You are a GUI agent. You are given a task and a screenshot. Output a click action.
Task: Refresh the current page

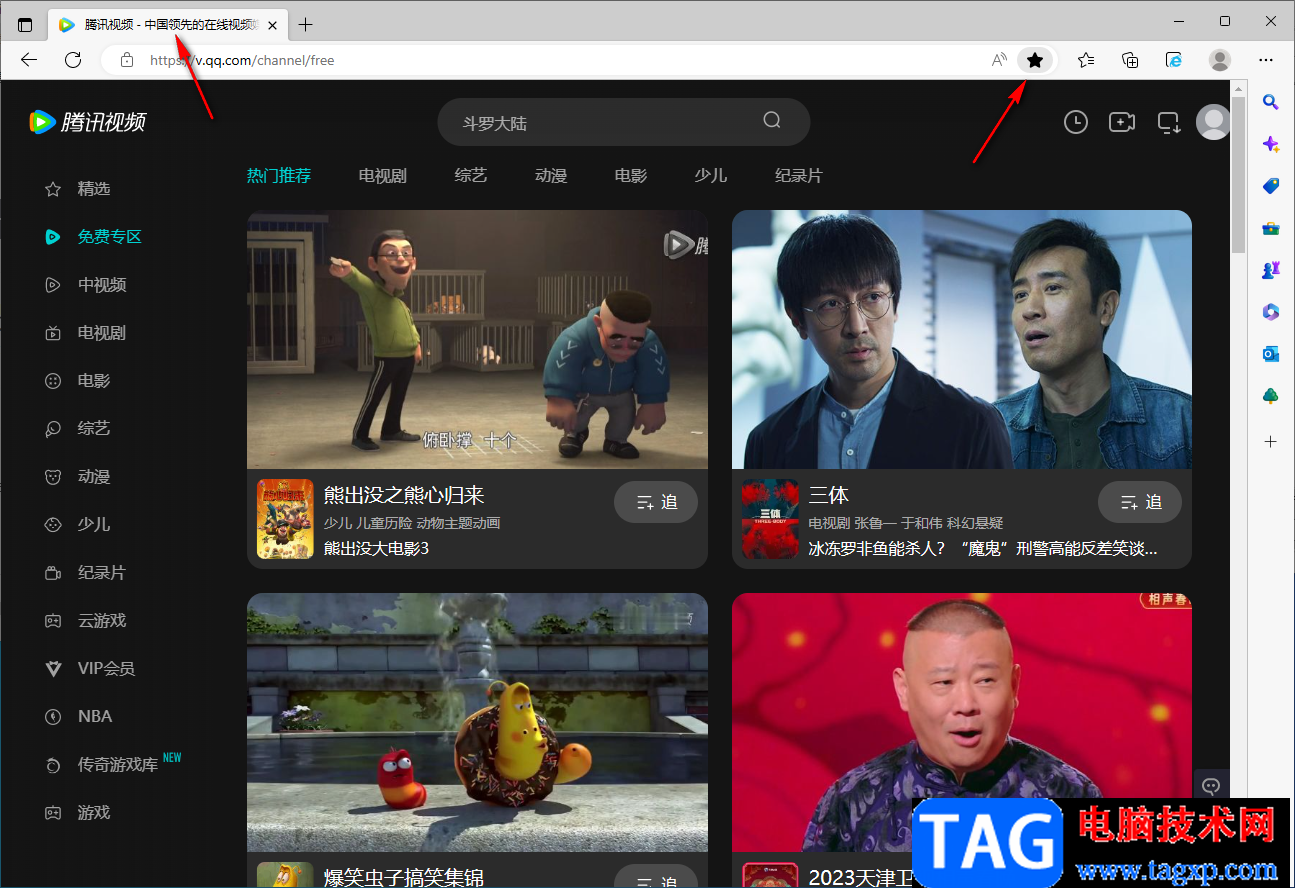click(73, 60)
